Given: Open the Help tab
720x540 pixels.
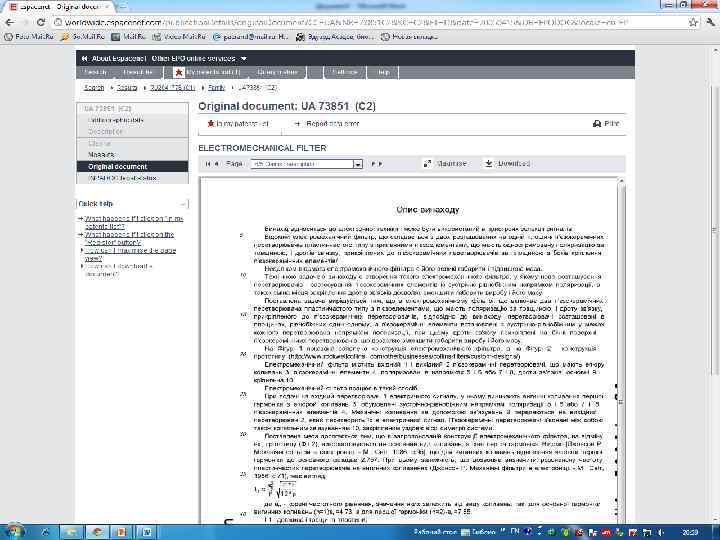Looking at the screenshot, I should pyautogui.click(x=384, y=72).
